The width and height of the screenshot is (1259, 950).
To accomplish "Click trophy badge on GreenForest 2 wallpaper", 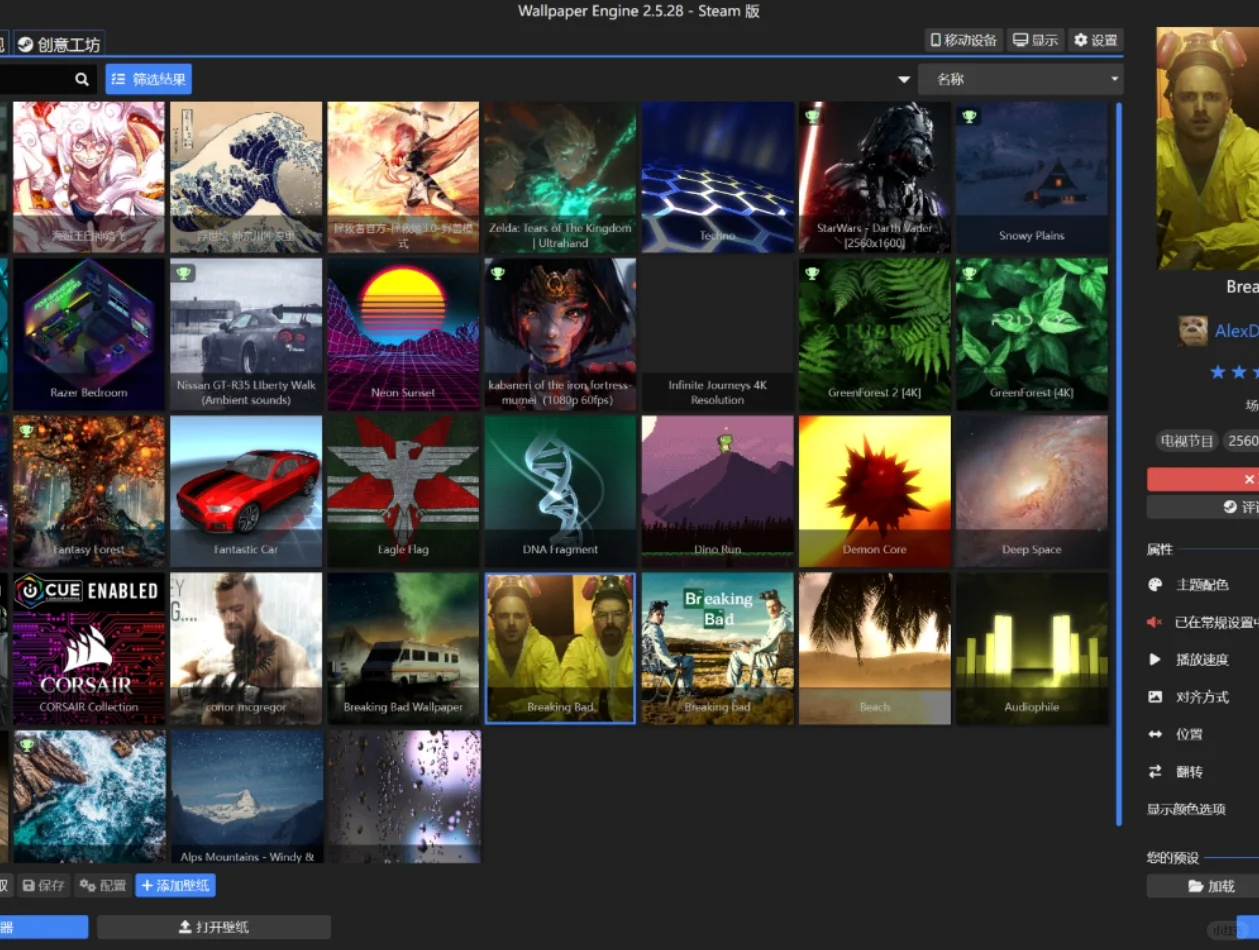I will tap(812, 273).
